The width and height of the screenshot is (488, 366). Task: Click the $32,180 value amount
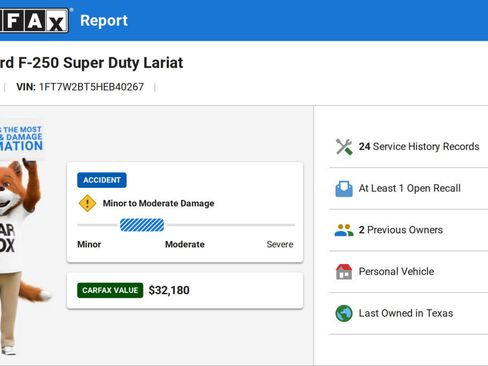pos(169,290)
